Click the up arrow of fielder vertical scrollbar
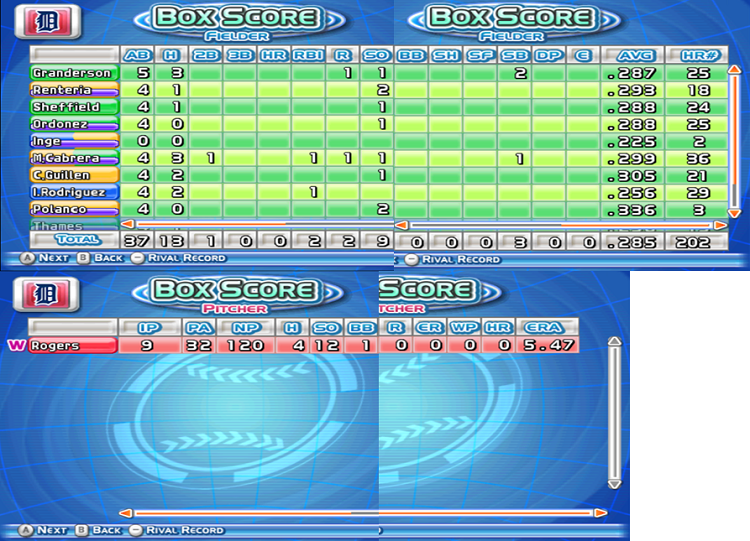This screenshot has height=541, width=750. tap(734, 70)
